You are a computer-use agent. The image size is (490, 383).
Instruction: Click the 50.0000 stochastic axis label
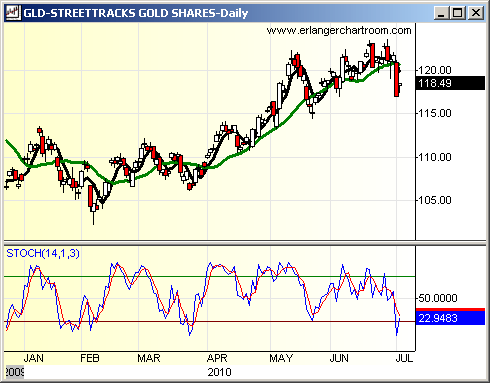pos(437,298)
